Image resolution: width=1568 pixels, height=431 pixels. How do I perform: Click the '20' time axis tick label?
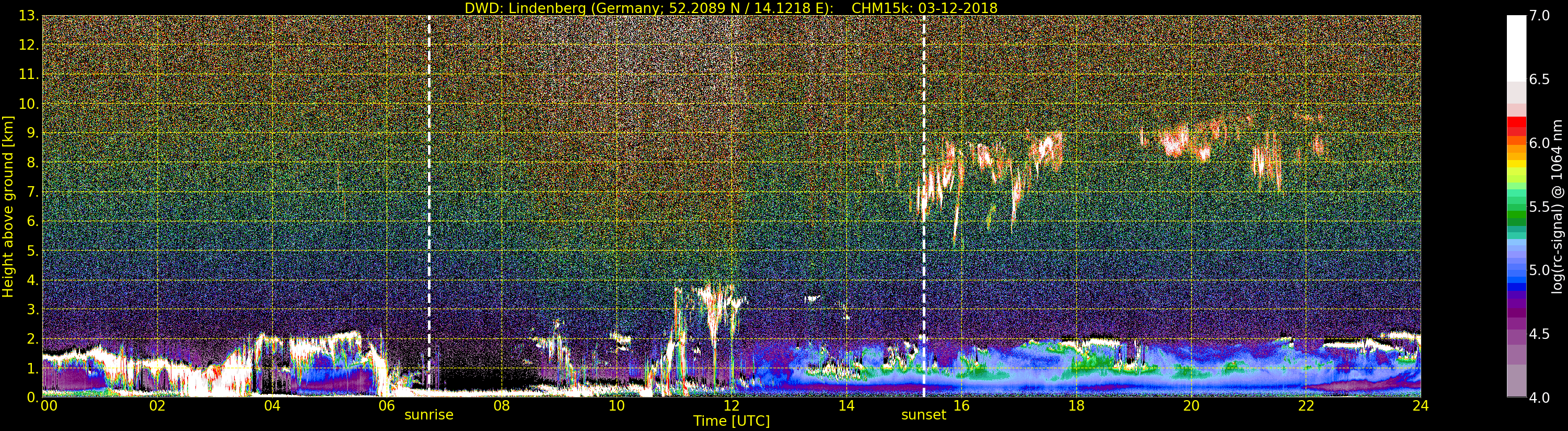click(1191, 406)
